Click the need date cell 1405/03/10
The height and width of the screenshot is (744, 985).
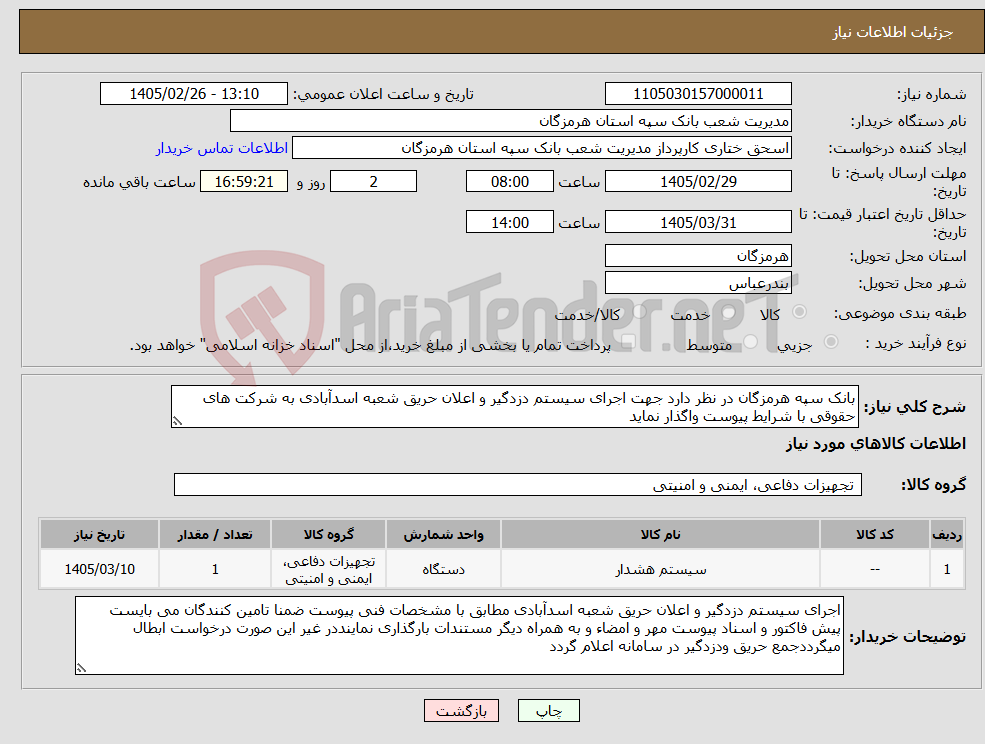pos(99,569)
